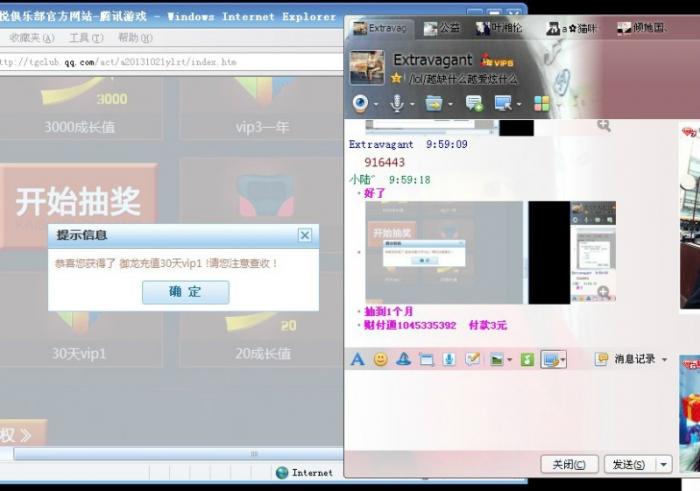
Task: Click the chat line 抽到1个月
Action: click(388, 311)
